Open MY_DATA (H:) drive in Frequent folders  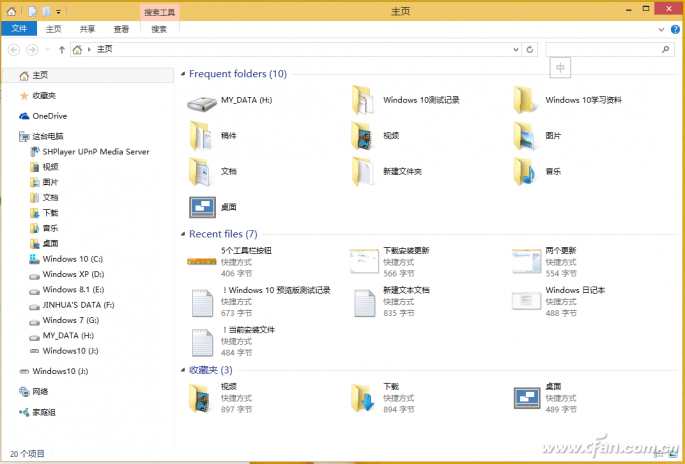tap(202, 104)
